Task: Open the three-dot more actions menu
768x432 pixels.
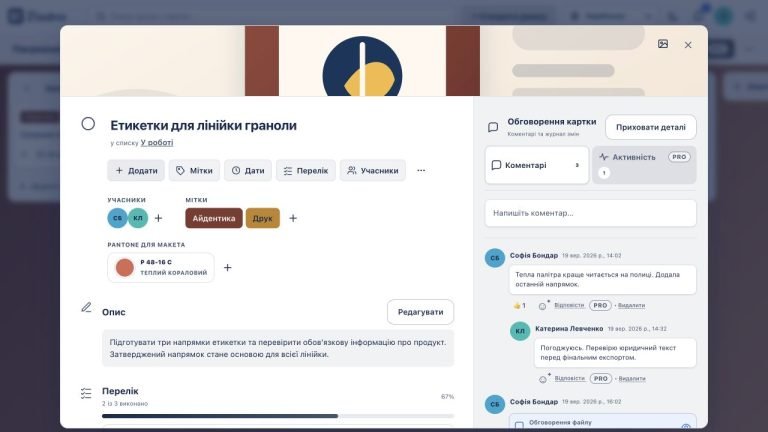Action: (x=421, y=170)
